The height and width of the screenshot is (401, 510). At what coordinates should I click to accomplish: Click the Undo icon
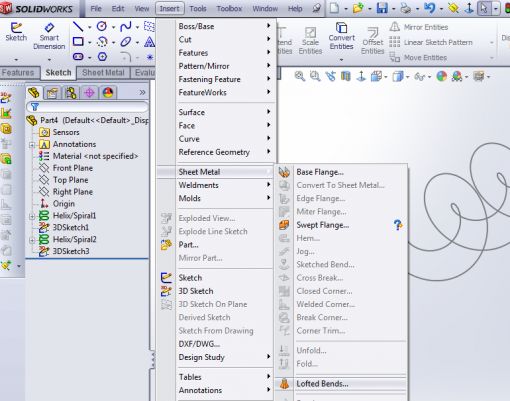click(429, 8)
